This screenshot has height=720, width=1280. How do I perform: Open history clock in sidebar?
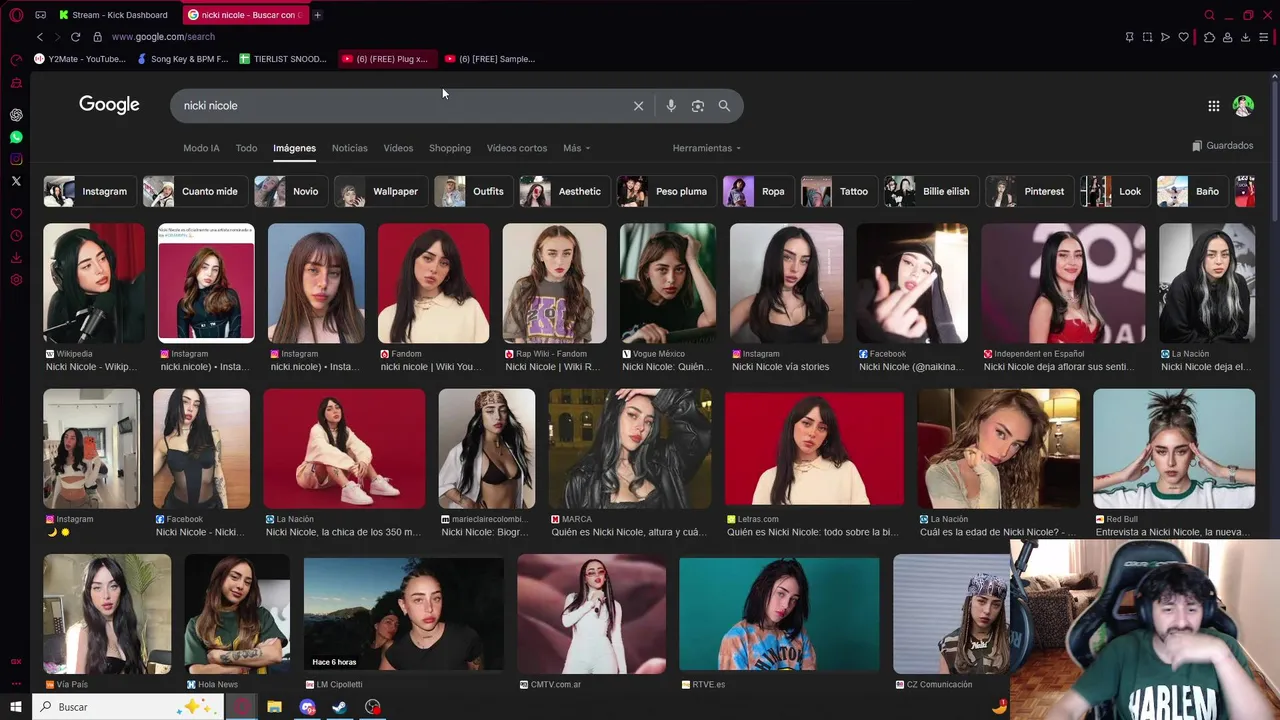pos(16,236)
